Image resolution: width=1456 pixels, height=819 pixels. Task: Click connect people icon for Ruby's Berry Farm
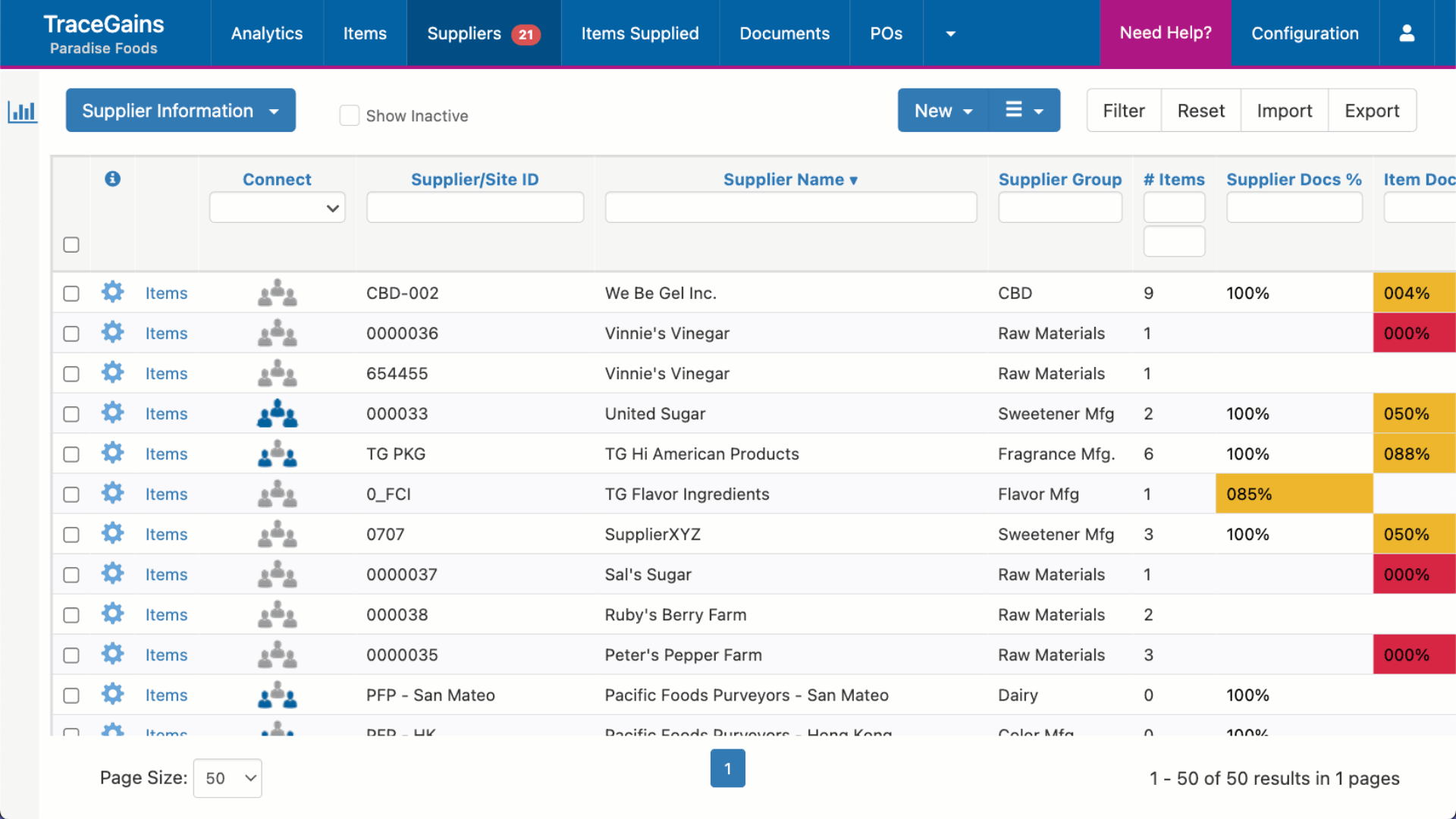tap(278, 614)
